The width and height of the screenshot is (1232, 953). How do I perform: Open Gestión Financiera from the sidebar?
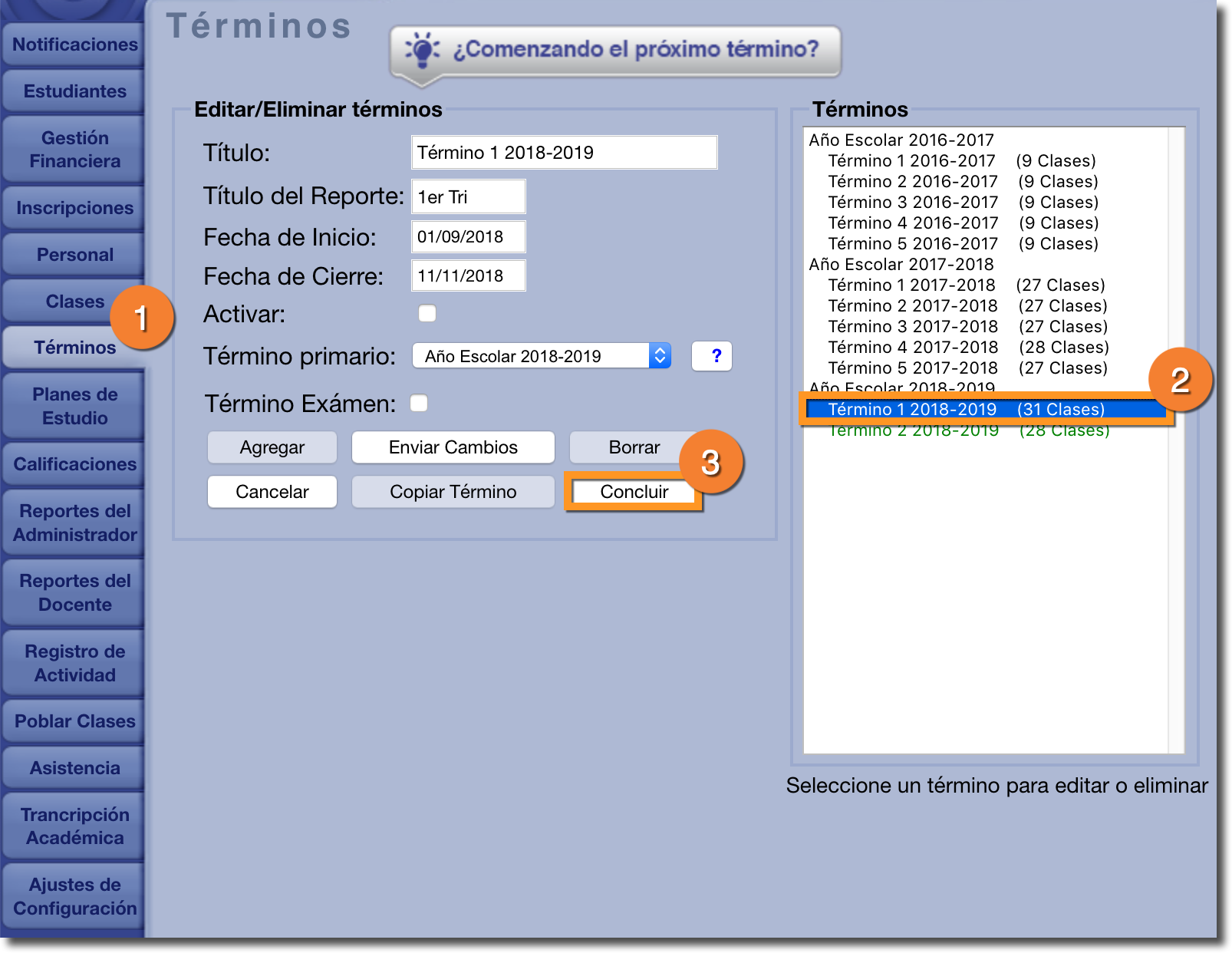74,150
